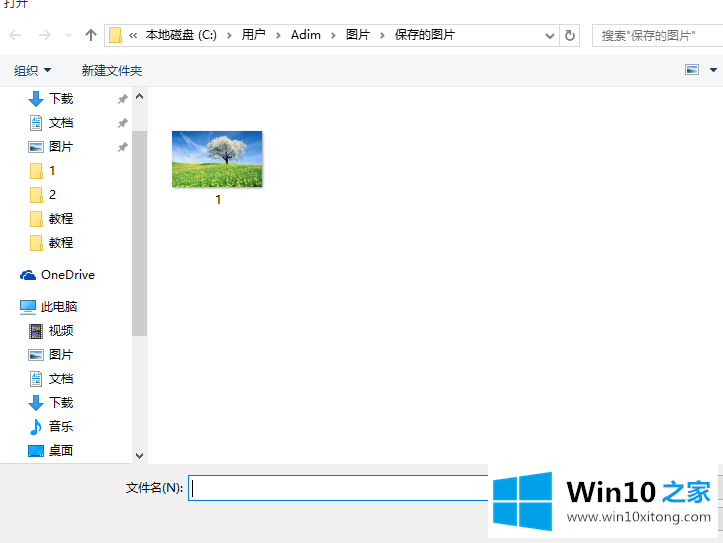Open pinned 文档 in quick access
This screenshot has width=723, height=543.
point(61,123)
